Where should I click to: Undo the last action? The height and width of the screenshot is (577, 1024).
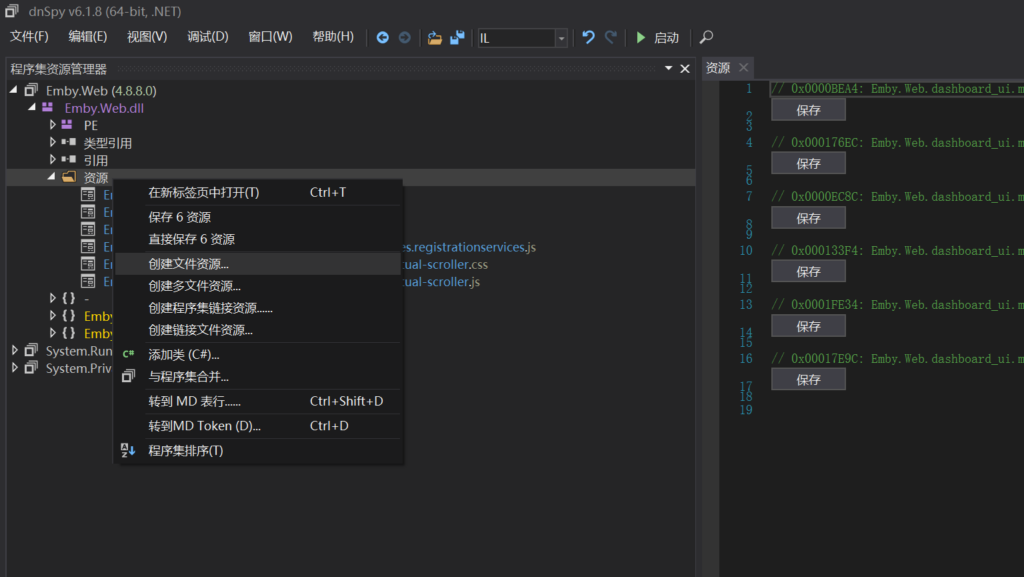click(x=588, y=37)
